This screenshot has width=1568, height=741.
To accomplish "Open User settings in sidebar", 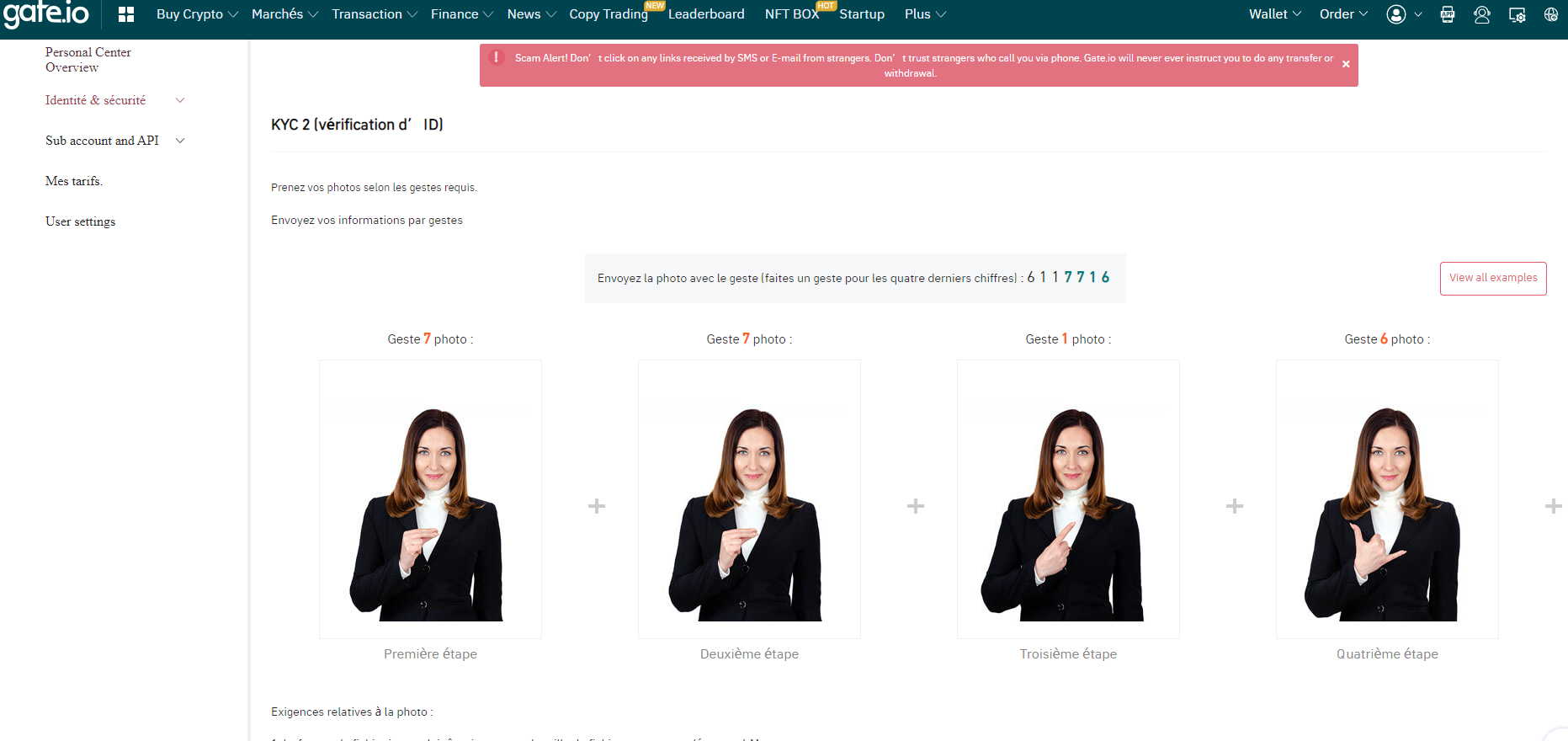I will pyautogui.click(x=81, y=221).
